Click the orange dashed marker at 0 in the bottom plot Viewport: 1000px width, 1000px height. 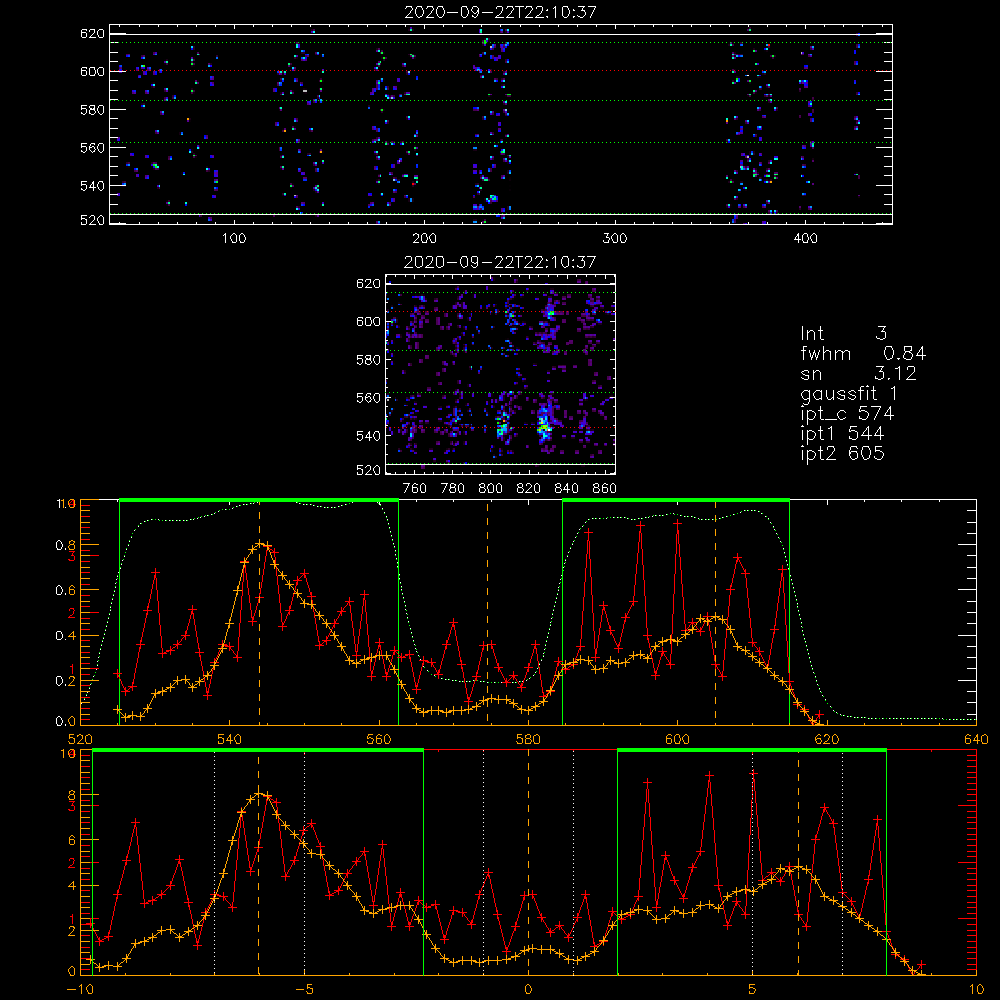tap(528, 863)
